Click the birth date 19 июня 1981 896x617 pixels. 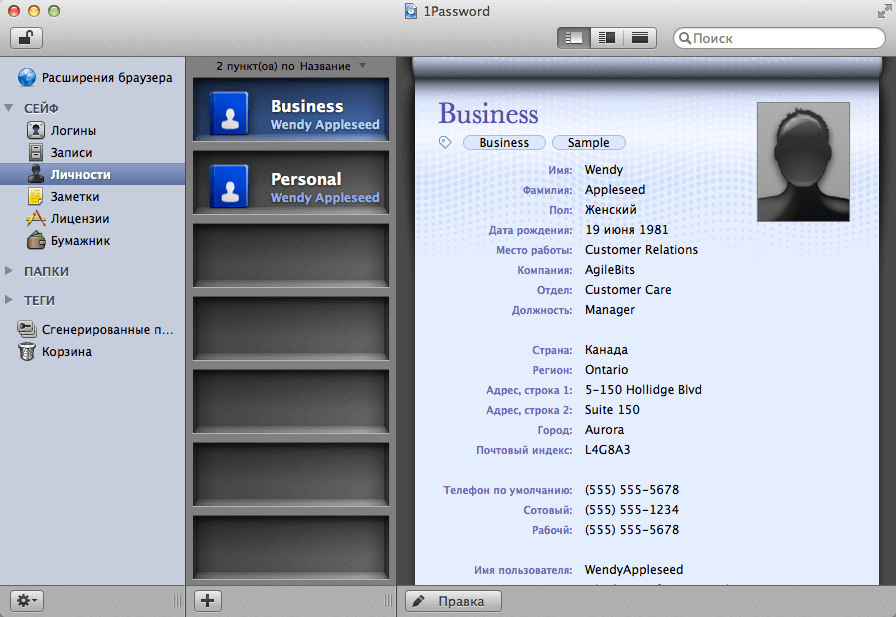(x=626, y=230)
